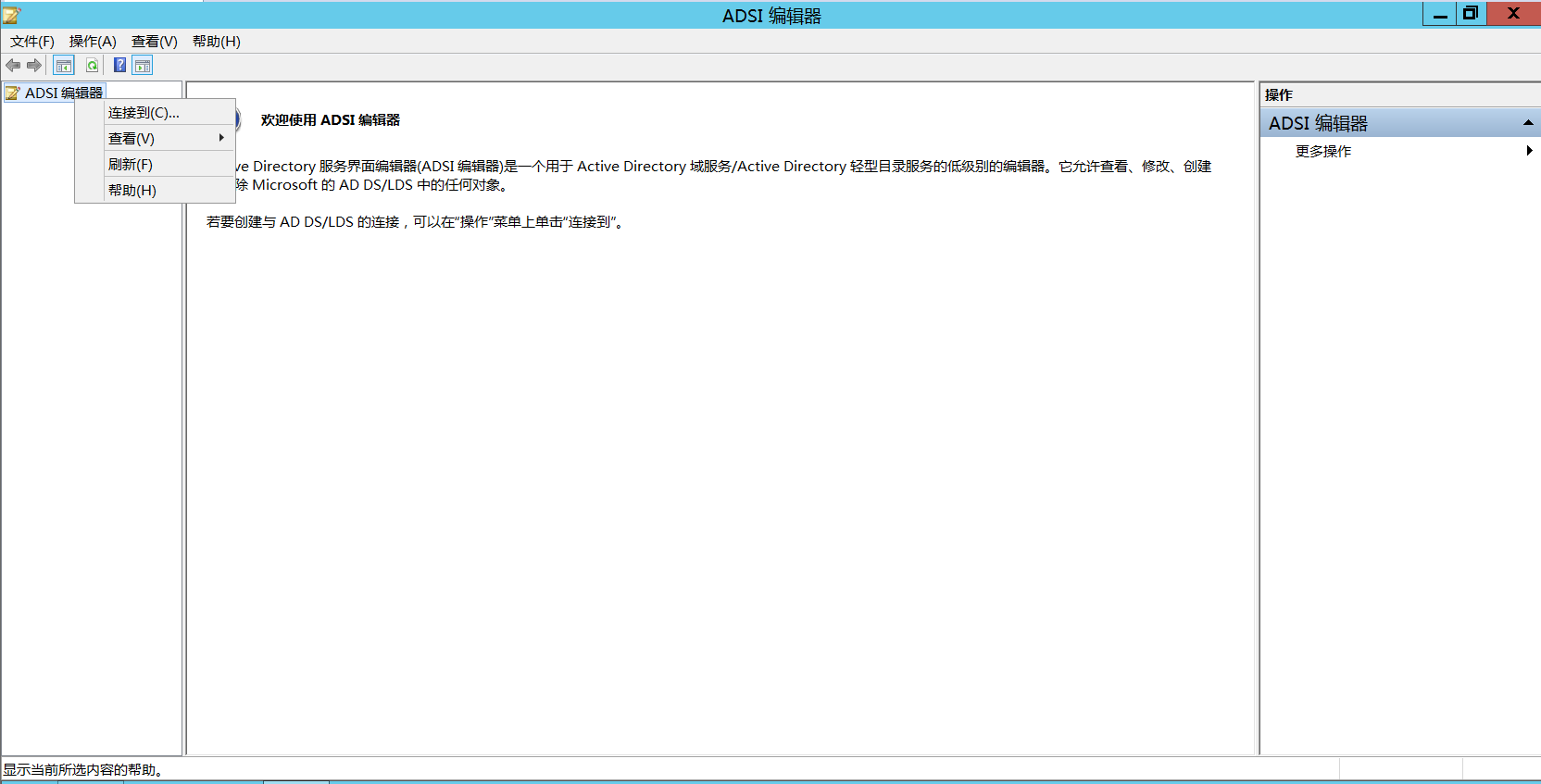Viewport: 1541px width, 784px height.
Task: Click the app icon in title bar
Action: pyautogui.click(x=12, y=15)
